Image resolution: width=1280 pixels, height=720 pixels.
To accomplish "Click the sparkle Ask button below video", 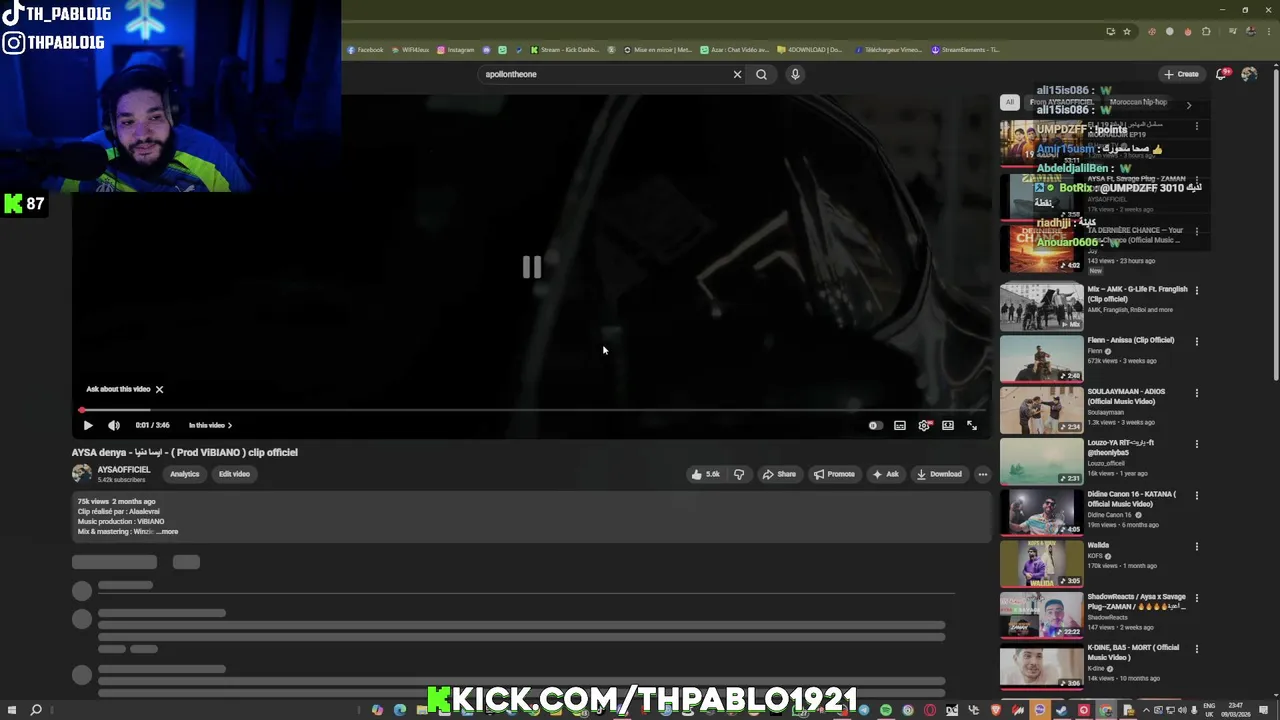I will [885, 474].
